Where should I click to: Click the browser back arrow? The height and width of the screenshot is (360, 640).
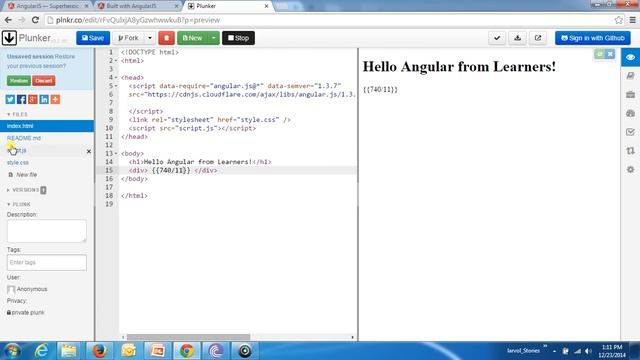8,20
